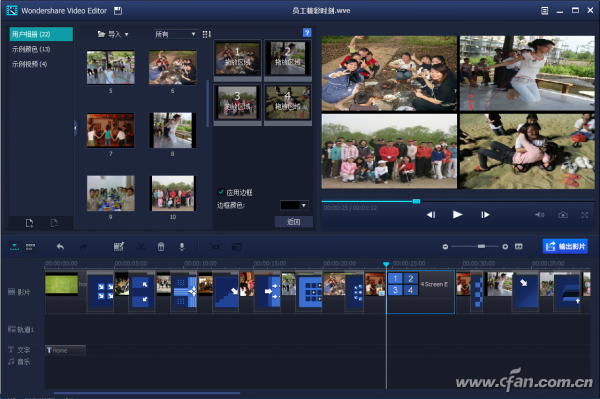
Task: Click the power tool crop icon
Action: (x=216, y=247)
